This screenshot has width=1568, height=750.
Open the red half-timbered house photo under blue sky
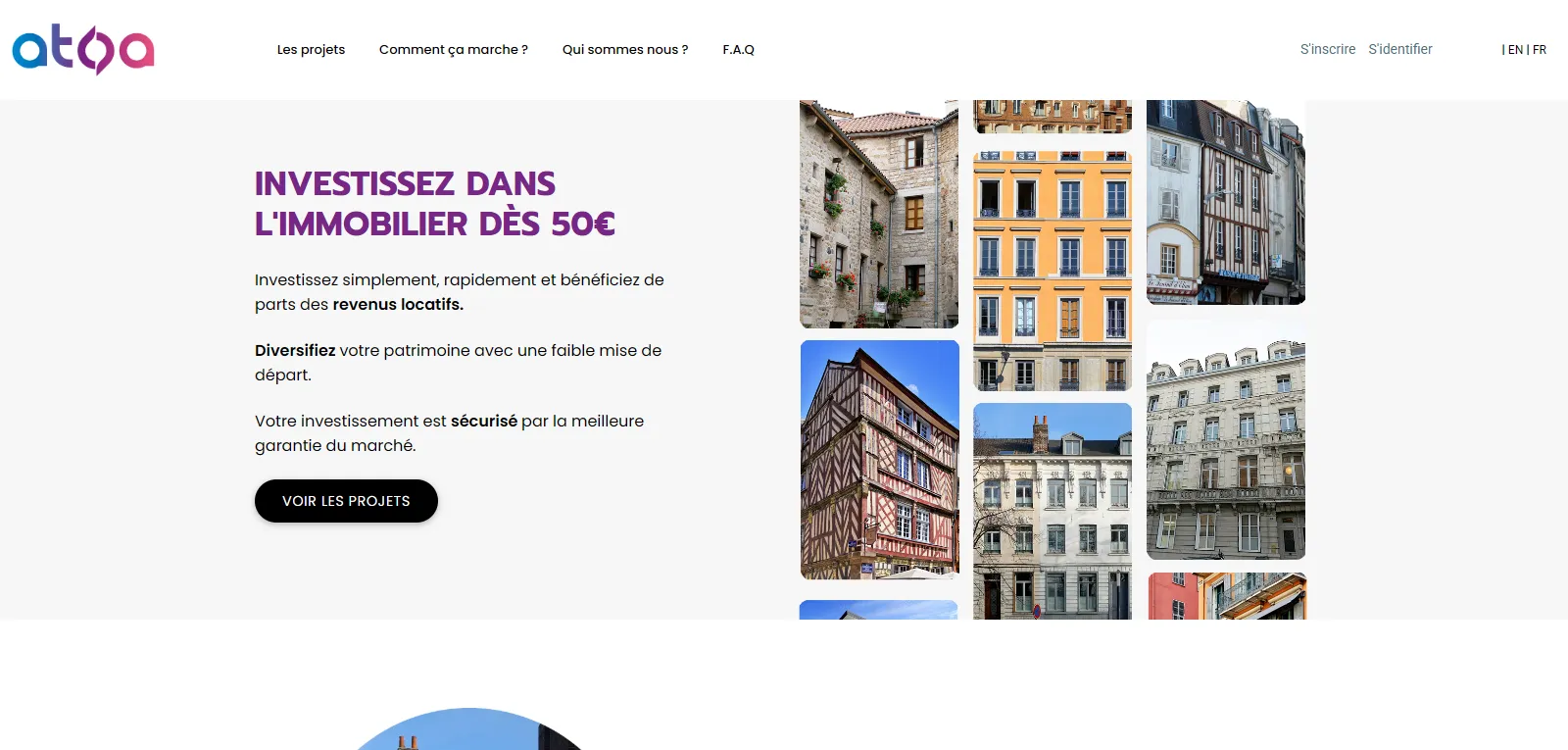879,459
